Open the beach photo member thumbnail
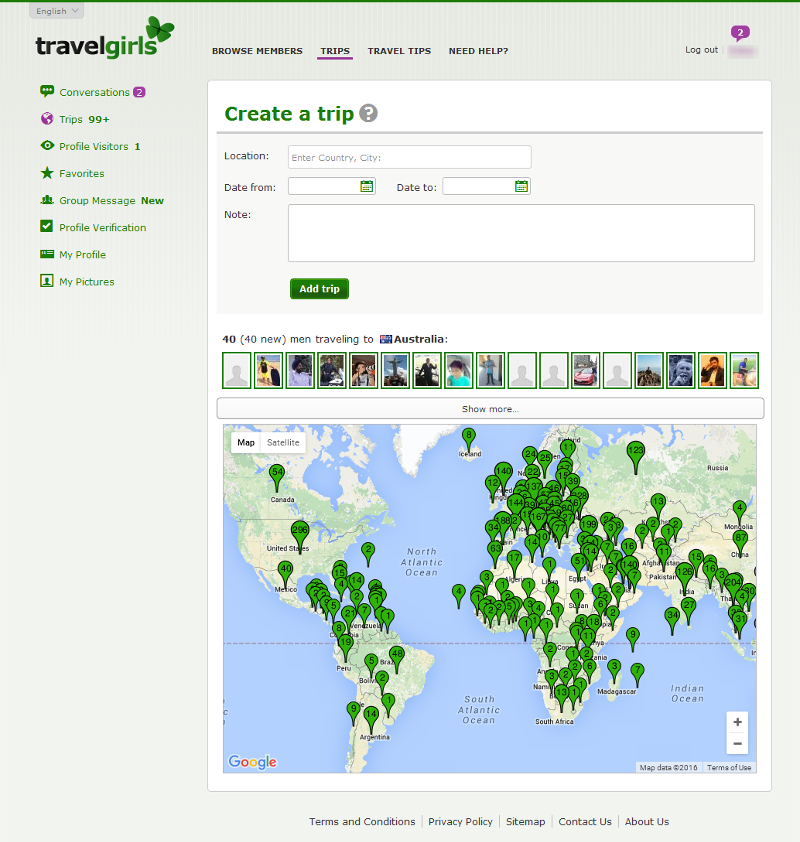Image resolution: width=800 pixels, height=842 pixels. coord(268,371)
